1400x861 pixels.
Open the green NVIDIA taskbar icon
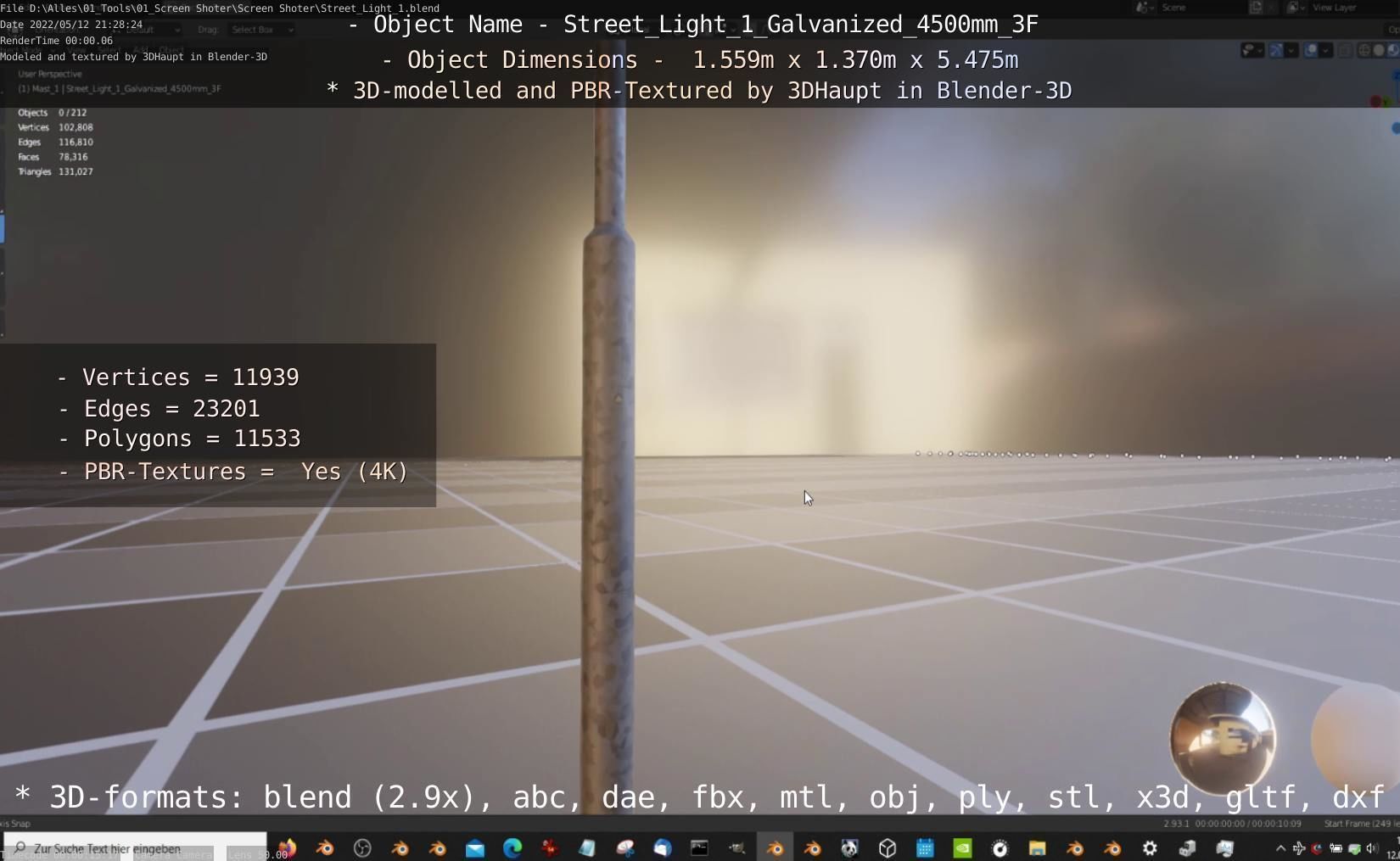click(962, 847)
